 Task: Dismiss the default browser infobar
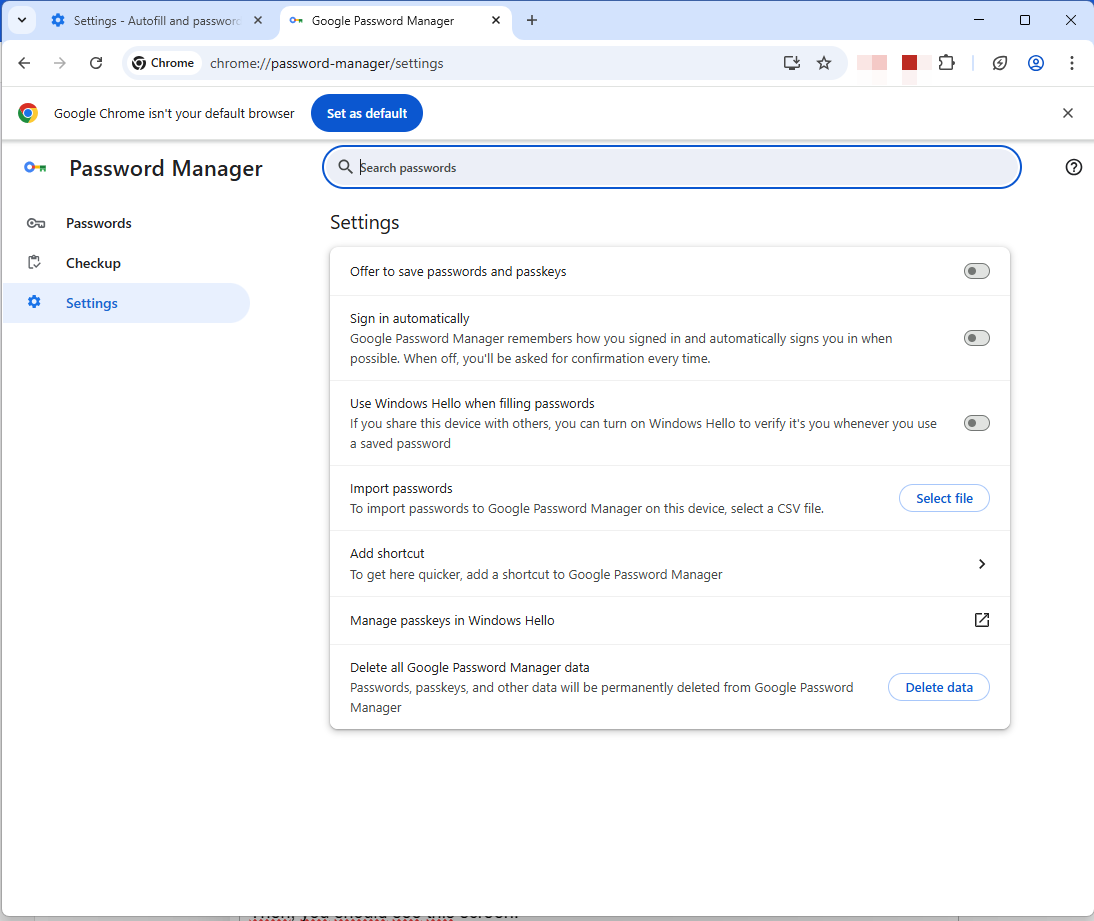point(1067,113)
